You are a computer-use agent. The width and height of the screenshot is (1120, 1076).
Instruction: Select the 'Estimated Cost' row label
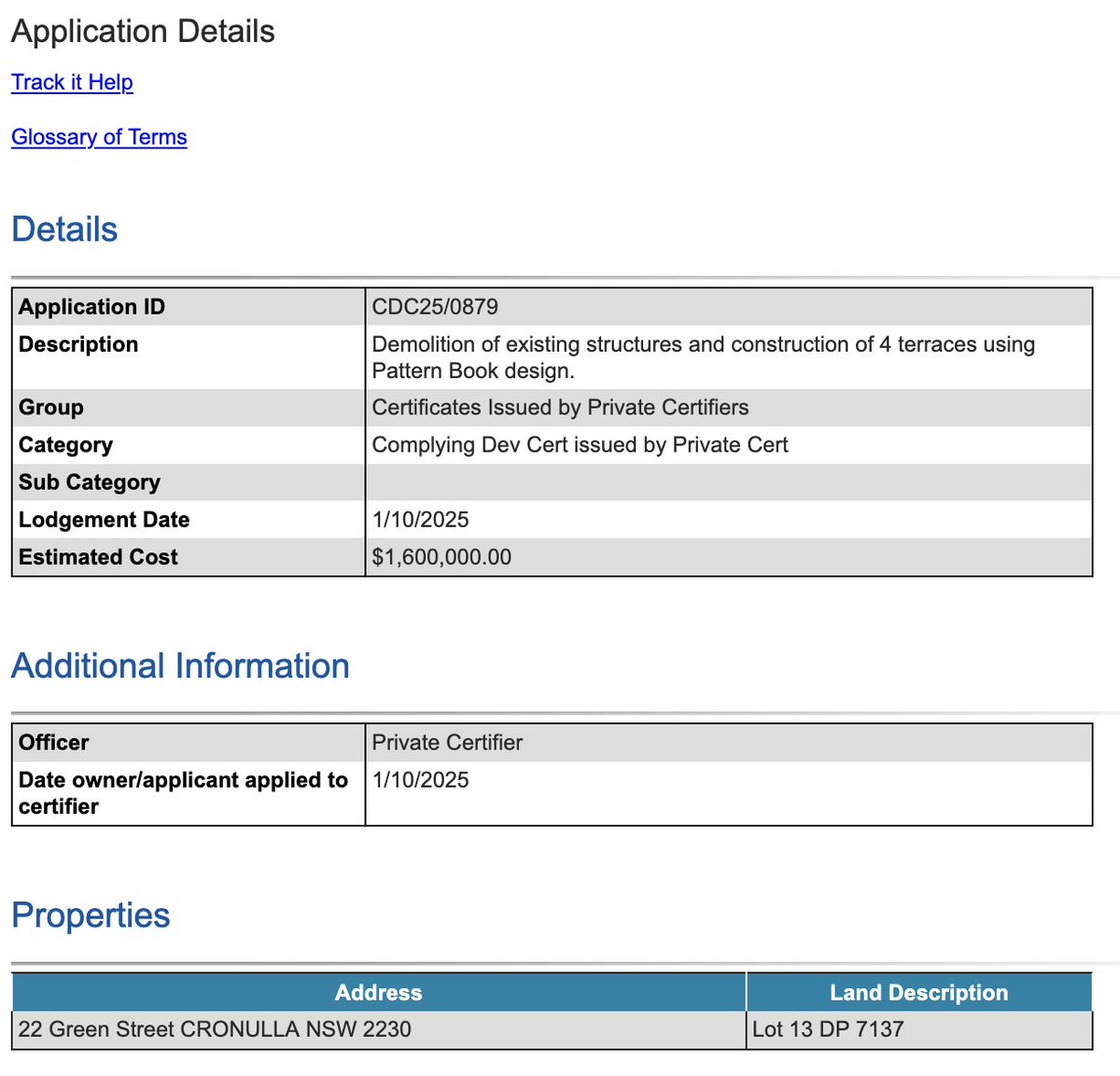98,557
